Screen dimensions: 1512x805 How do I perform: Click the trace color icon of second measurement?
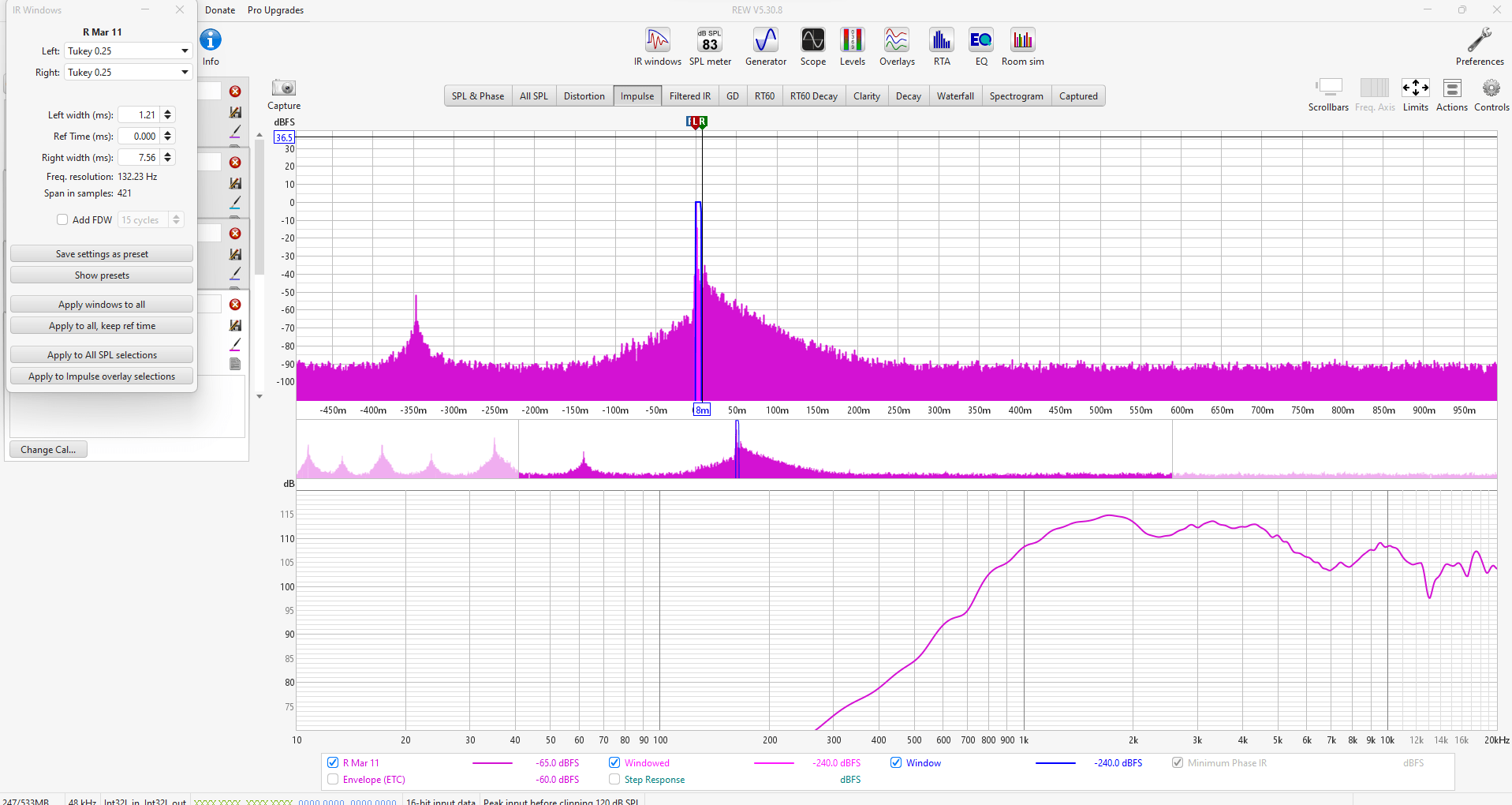tap(235, 203)
